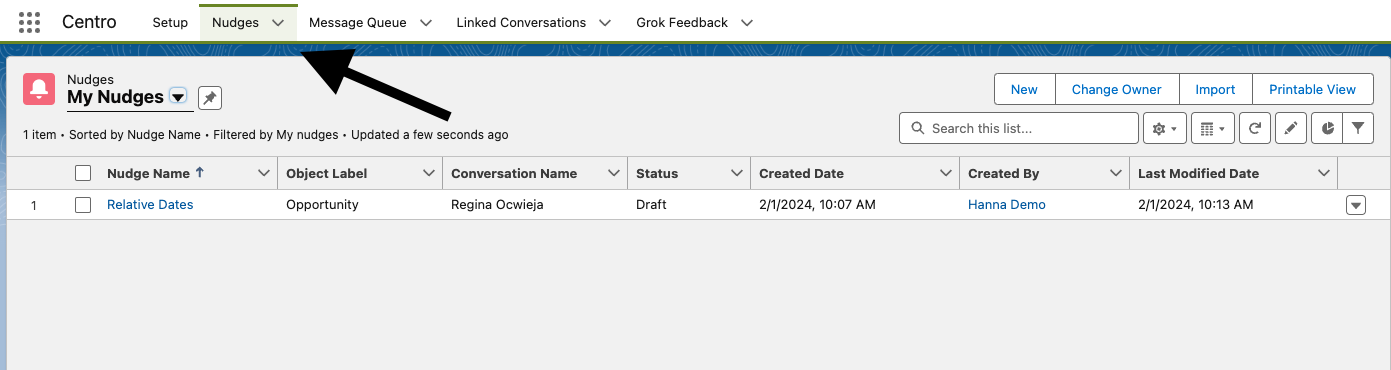Screen dimensions: 1391x370
Task: Open the filters funnel icon
Action: pyautogui.click(x=1358, y=128)
